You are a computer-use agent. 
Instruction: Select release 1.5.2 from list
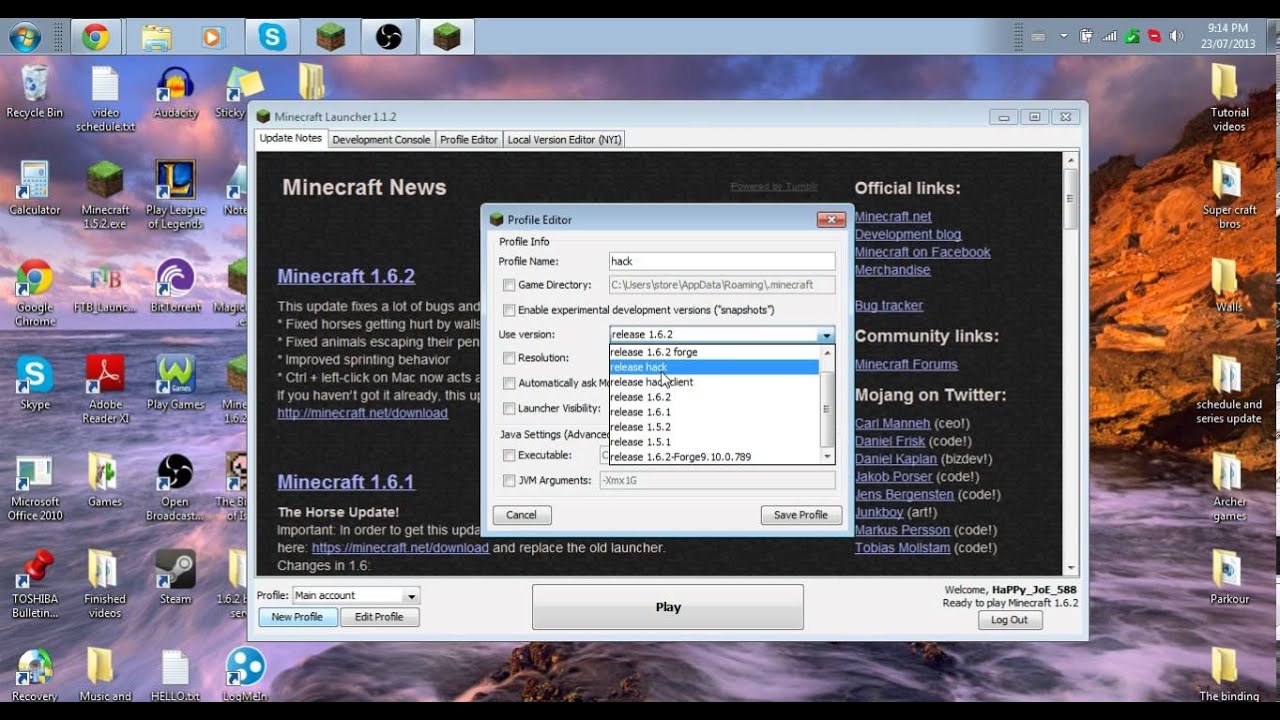click(x=714, y=427)
